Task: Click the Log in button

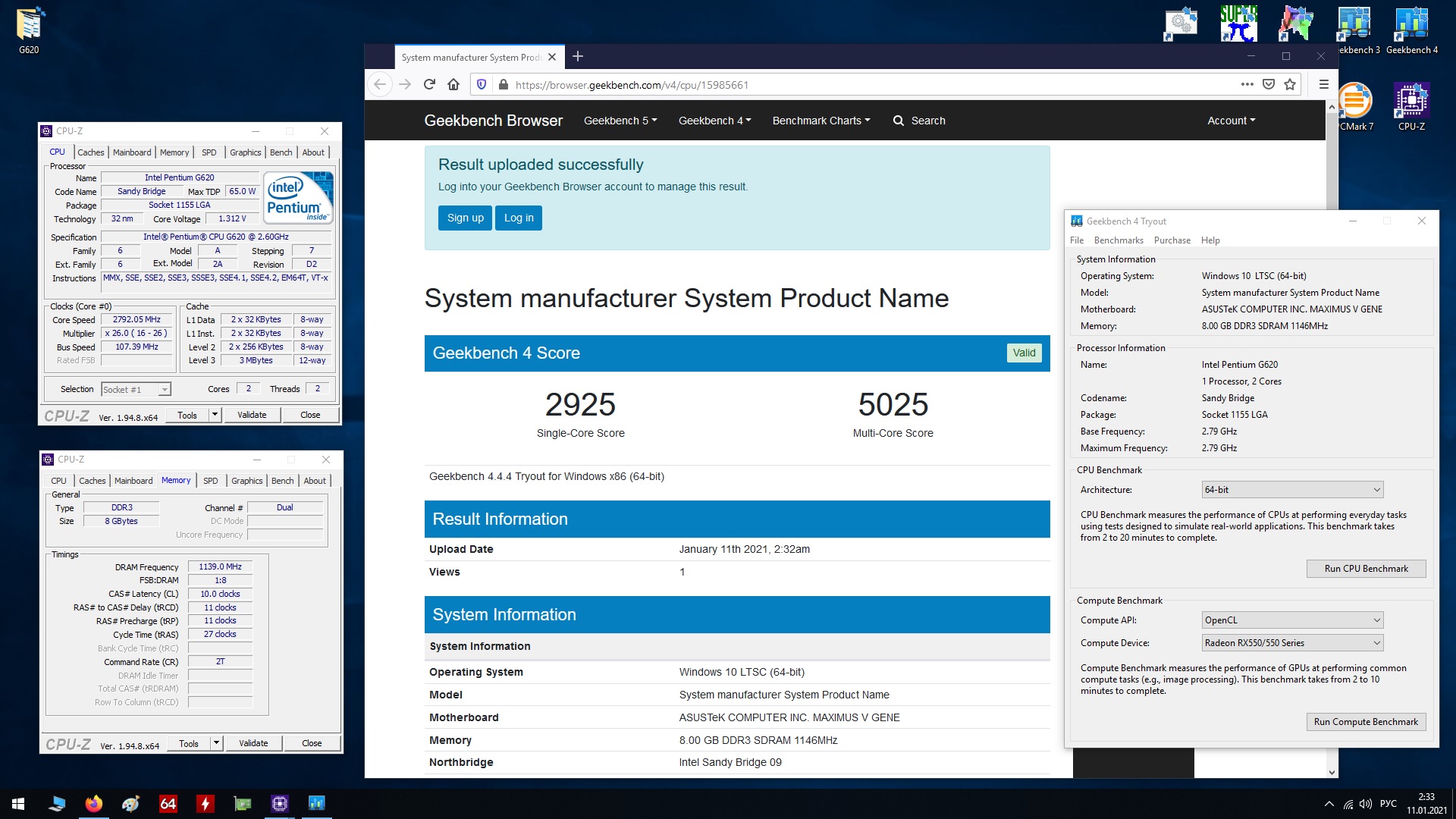Action: pyautogui.click(x=519, y=218)
